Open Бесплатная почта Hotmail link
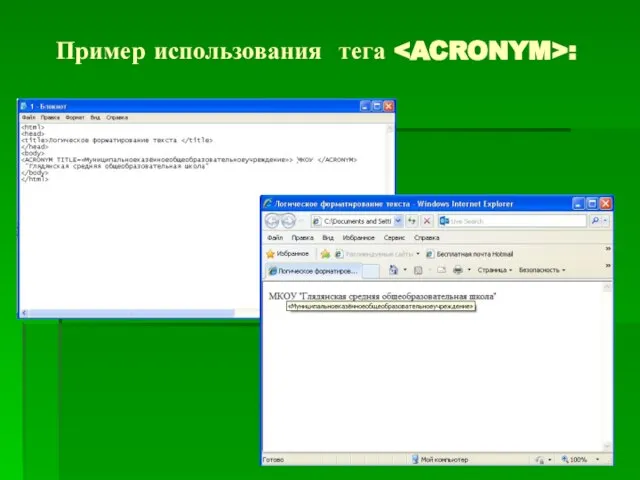 pos(469,254)
